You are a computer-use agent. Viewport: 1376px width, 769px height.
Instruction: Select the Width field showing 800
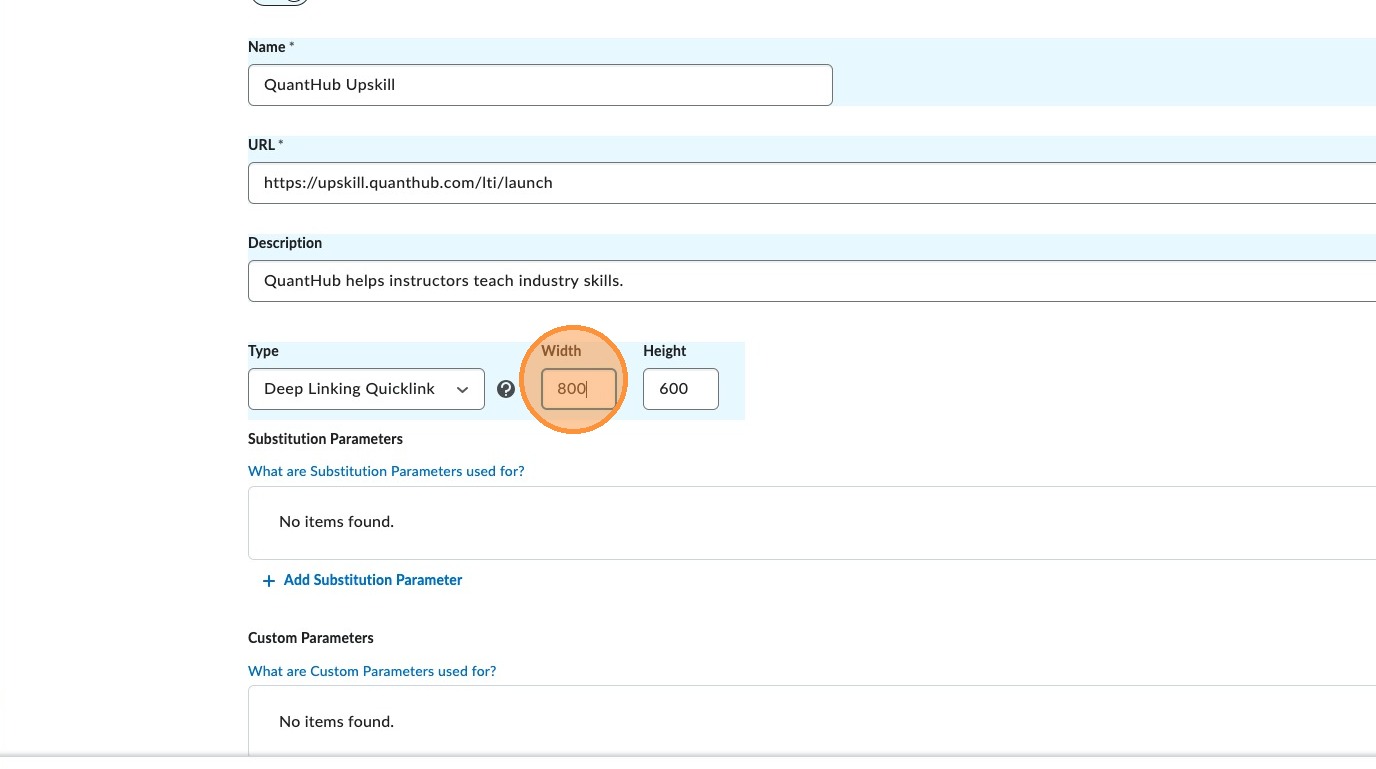tap(578, 389)
